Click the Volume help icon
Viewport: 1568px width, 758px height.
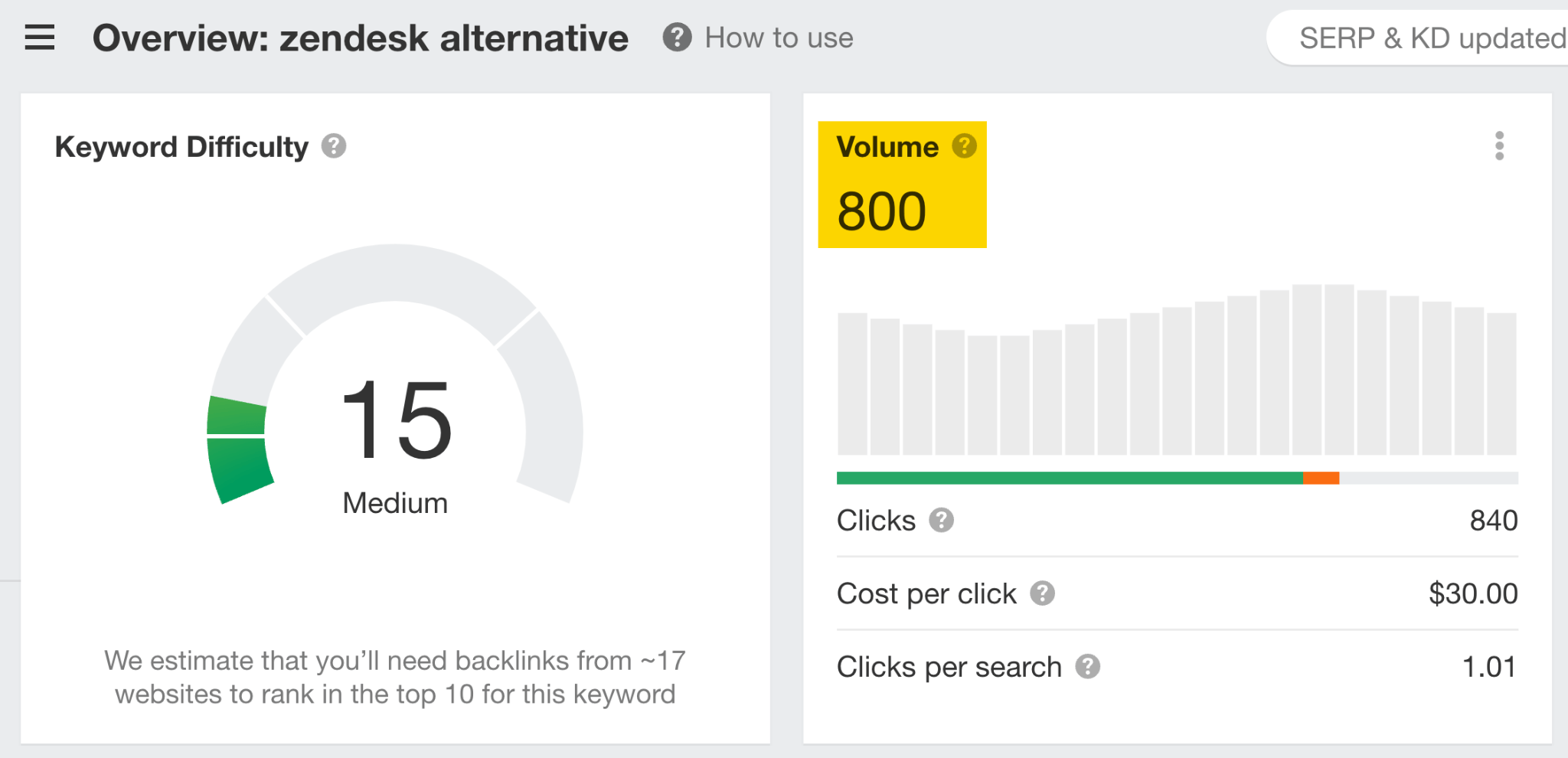(964, 145)
